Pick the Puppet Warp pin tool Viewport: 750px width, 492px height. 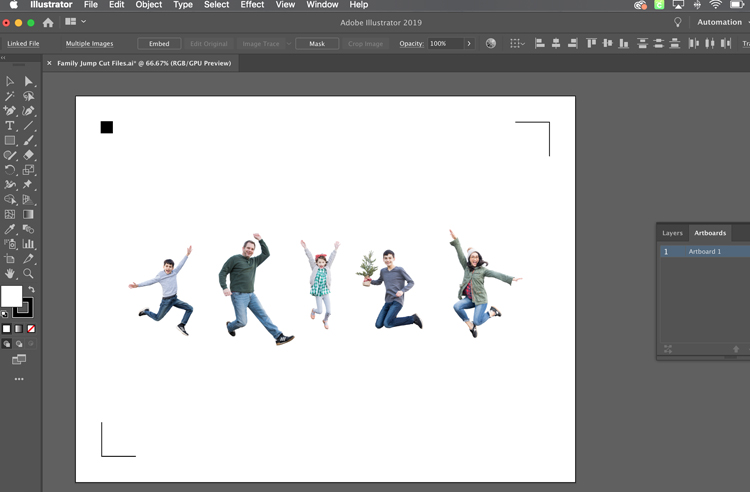point(28,185)
